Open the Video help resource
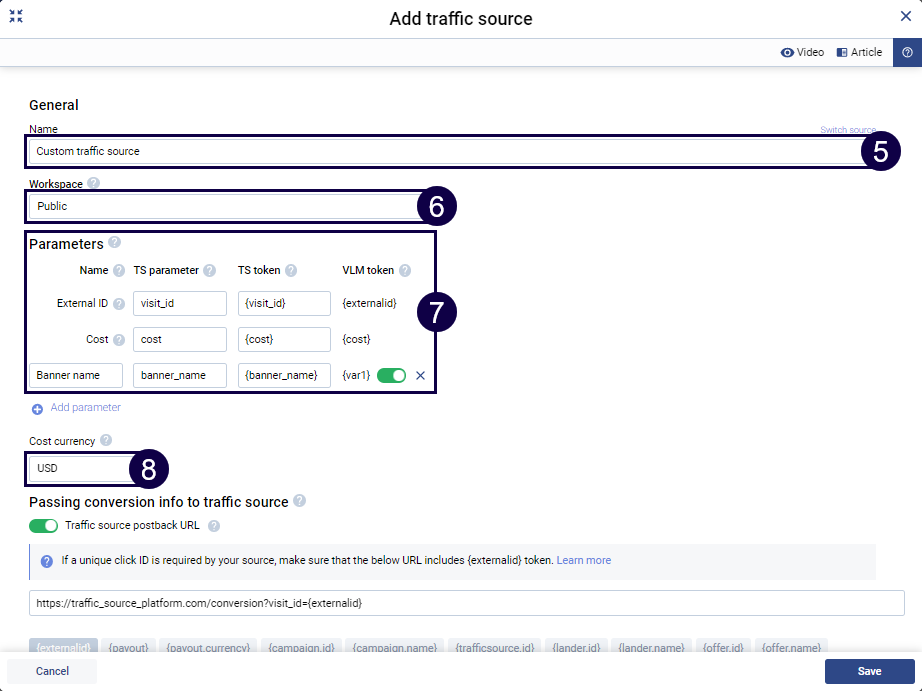 coord(802,51)
